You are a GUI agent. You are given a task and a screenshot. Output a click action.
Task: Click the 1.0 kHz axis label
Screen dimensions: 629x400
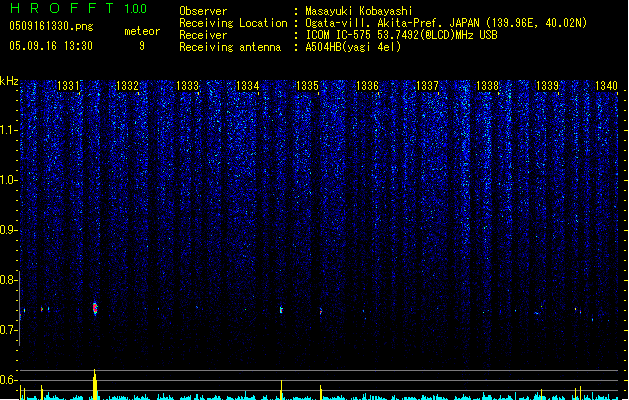(x=9, y=180)
